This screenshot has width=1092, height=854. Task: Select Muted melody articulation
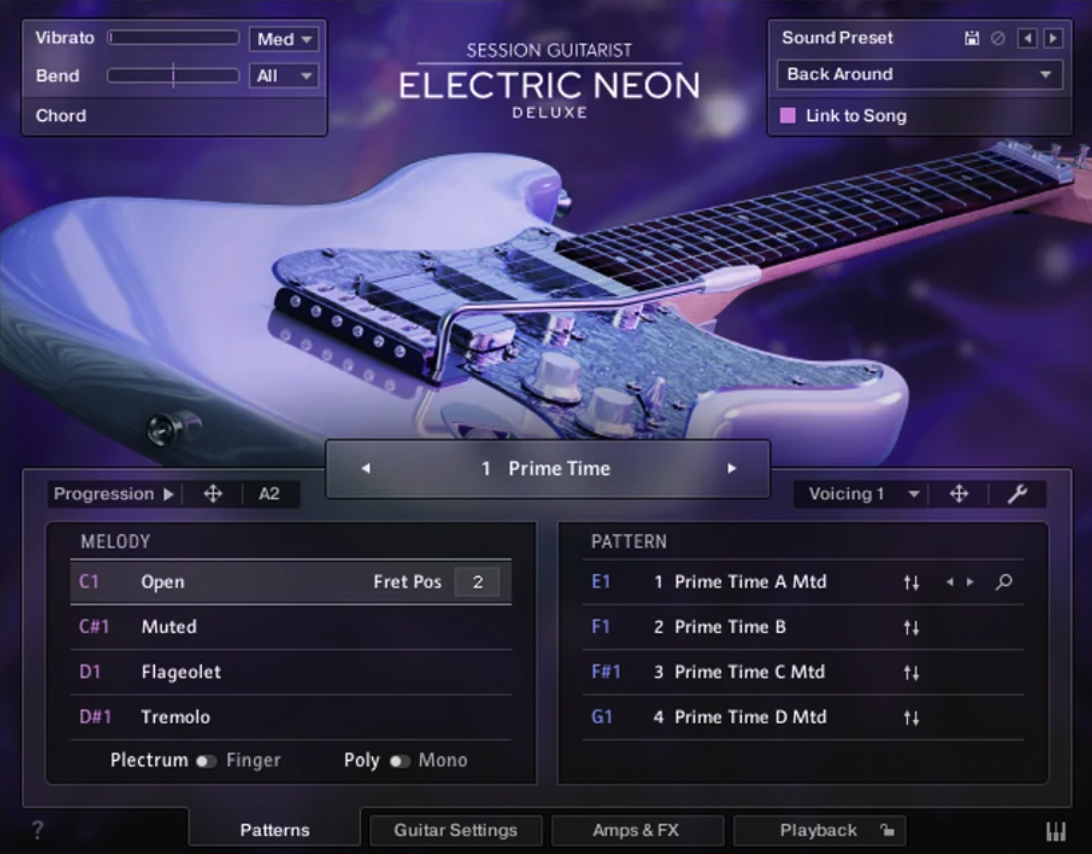click(290, 627)
